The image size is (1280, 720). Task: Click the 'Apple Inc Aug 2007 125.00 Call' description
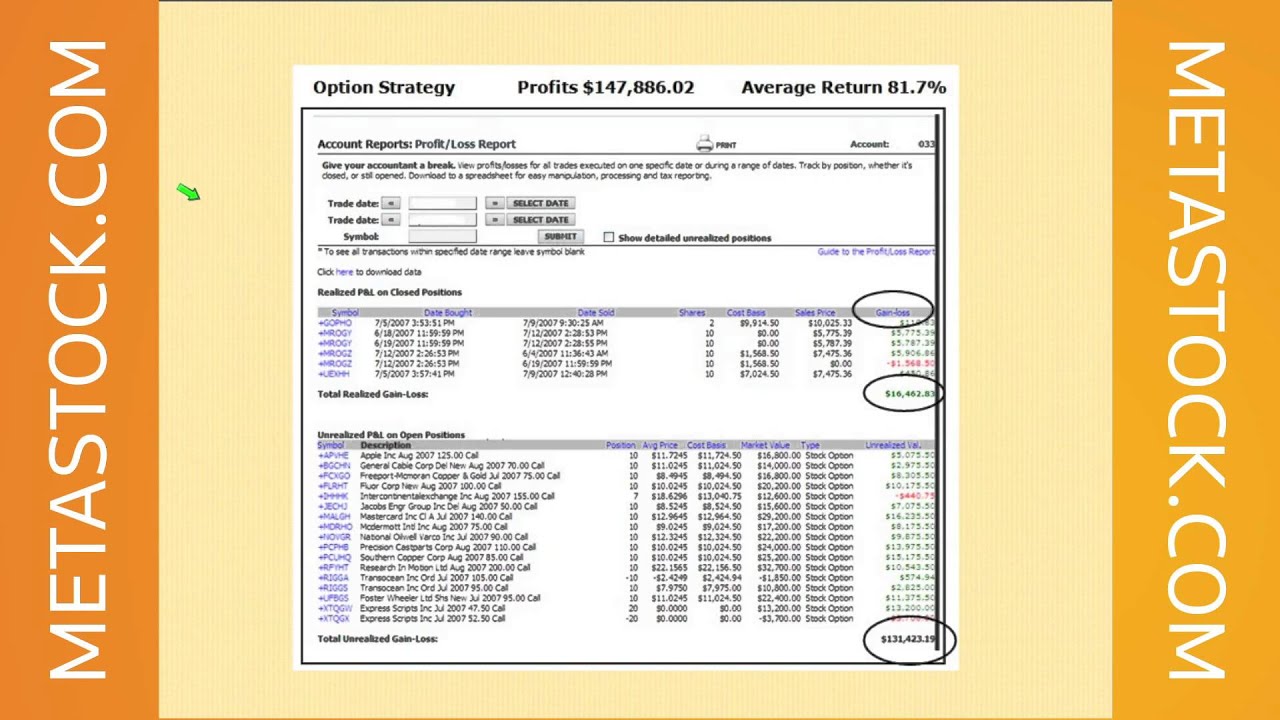419,456
